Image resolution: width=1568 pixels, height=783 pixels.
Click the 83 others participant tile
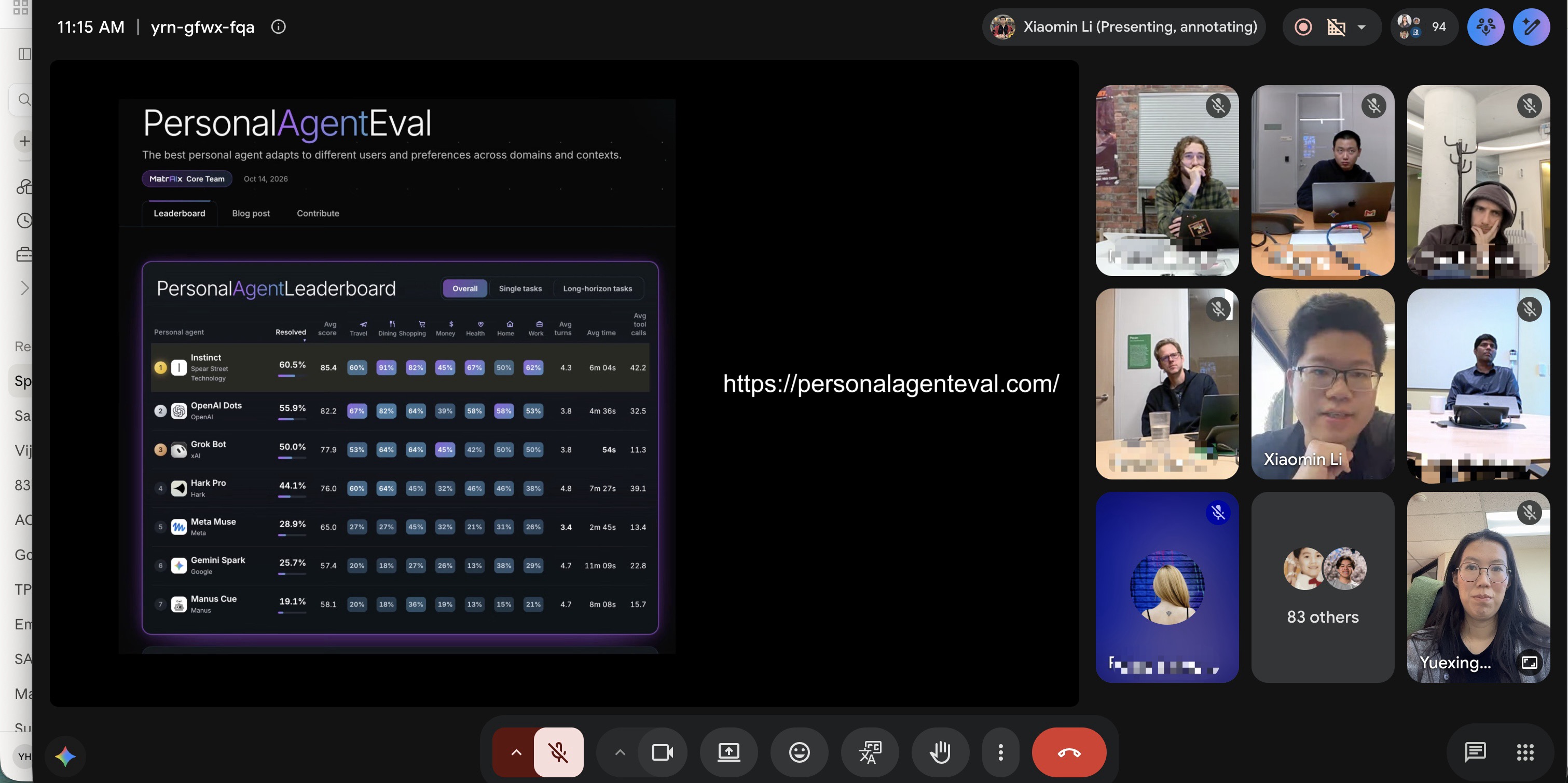pos(1323,587)
